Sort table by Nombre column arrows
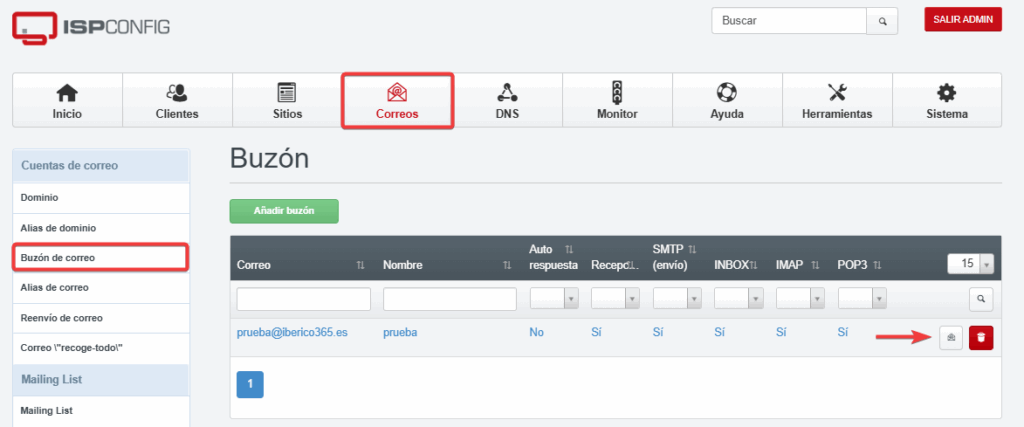This screenshot has width=1024, height=427. [x=507, y=265]
